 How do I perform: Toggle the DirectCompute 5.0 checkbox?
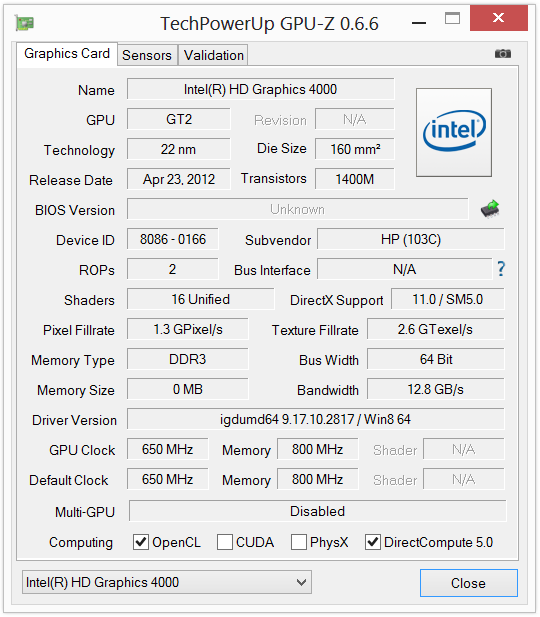click(x=372, y=542)
